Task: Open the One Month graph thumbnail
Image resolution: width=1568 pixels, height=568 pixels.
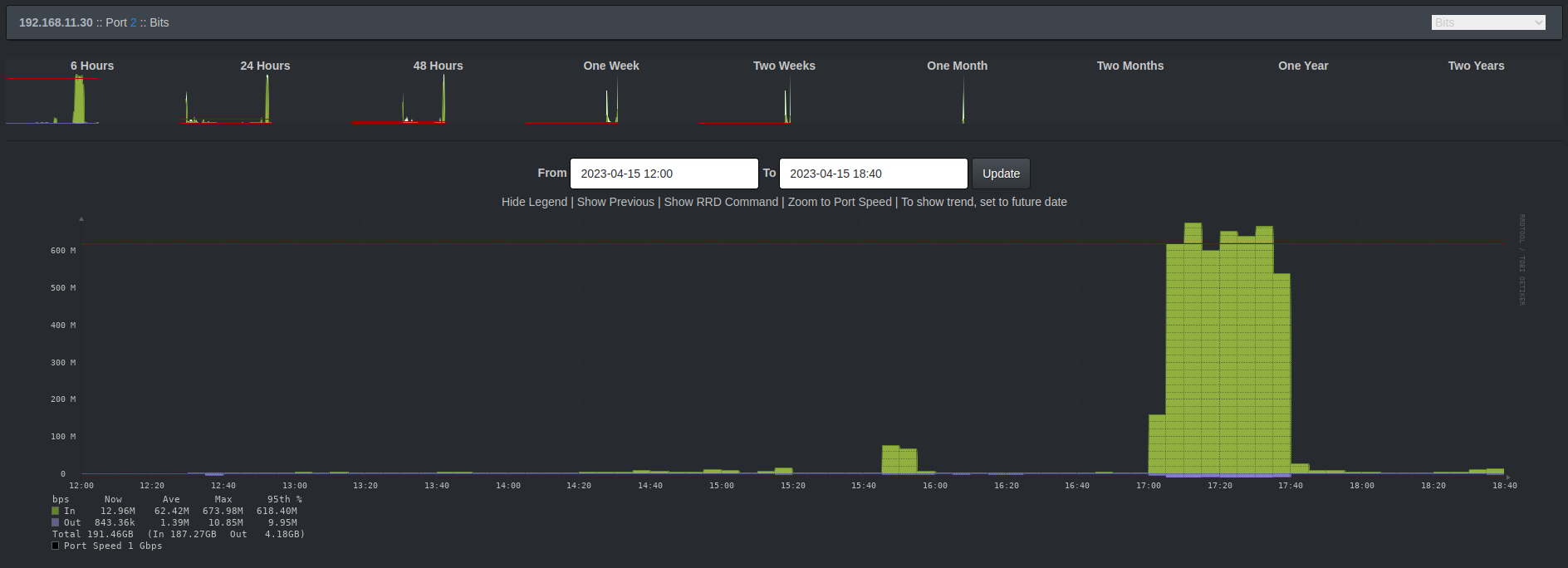Action: point(957,99)
